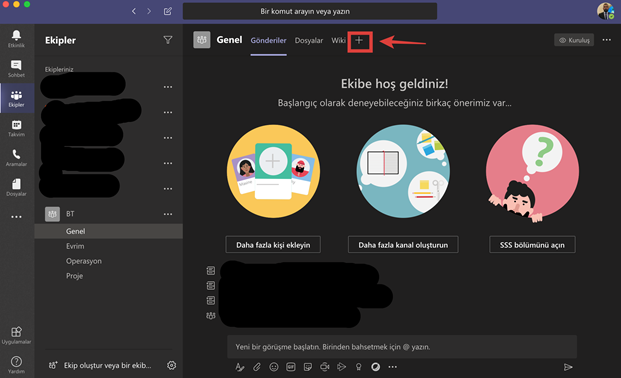Click the BT team avatar
This screenshot has height=378, width=621.
(x=52, y=214)
